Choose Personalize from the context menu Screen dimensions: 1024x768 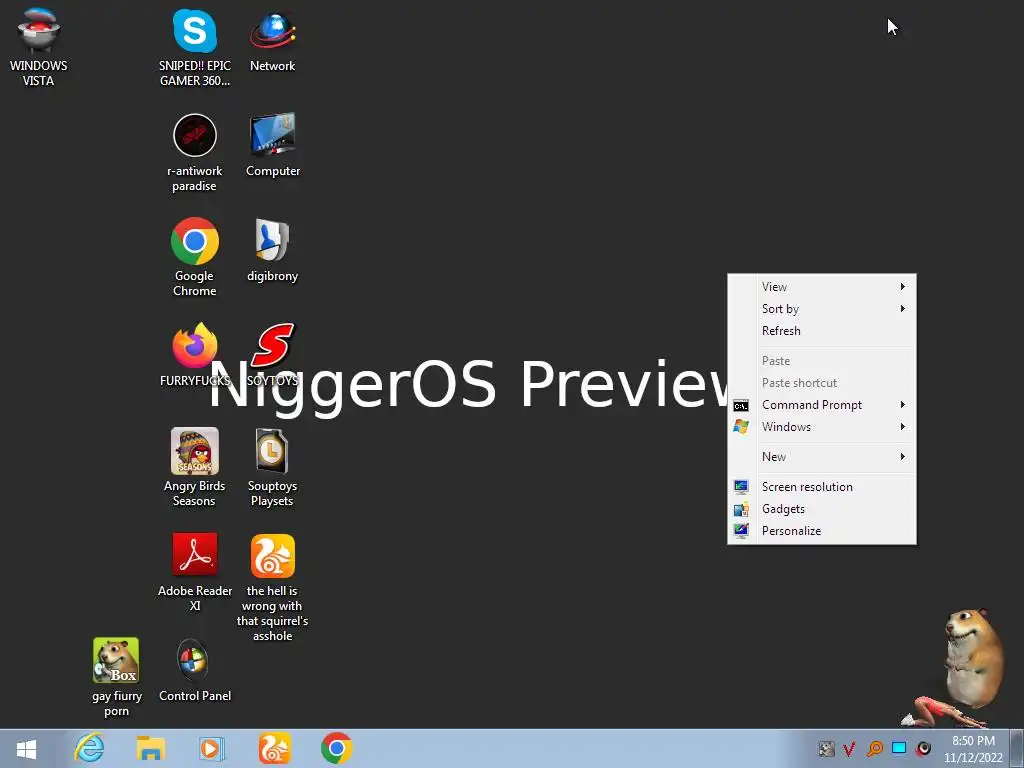(822, 531)
